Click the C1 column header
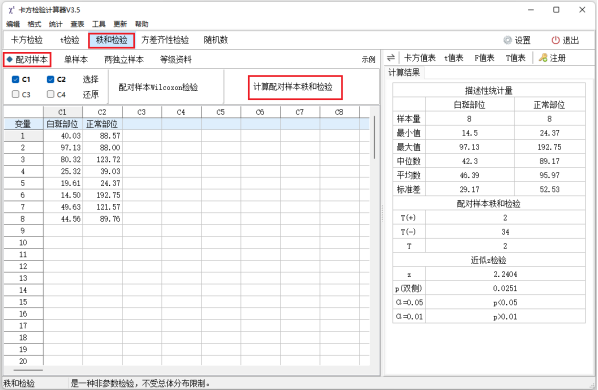The width and height of the screenshot is (598, 390). (63, 112)
